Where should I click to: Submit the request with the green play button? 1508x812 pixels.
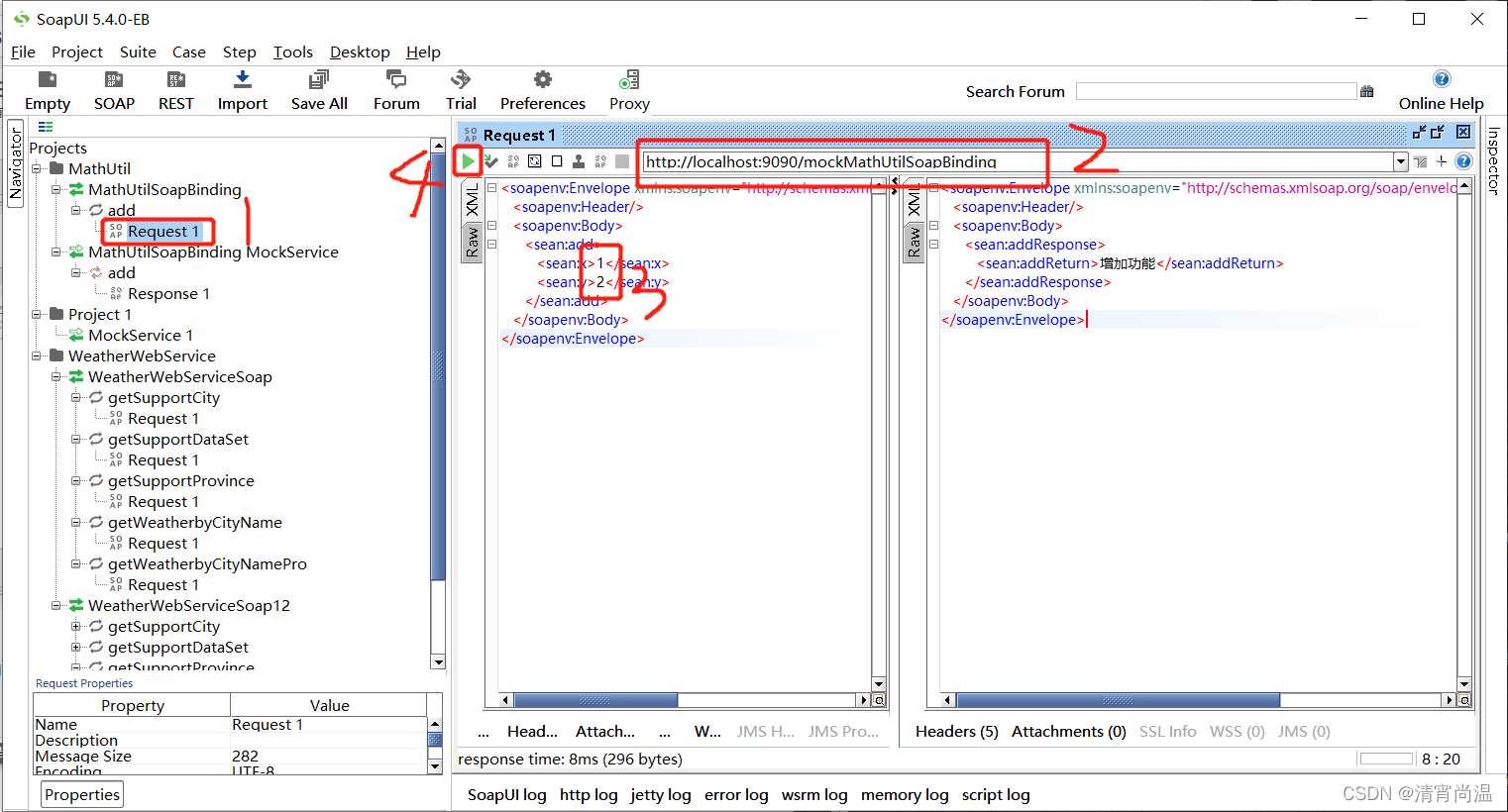pos(468,160)
